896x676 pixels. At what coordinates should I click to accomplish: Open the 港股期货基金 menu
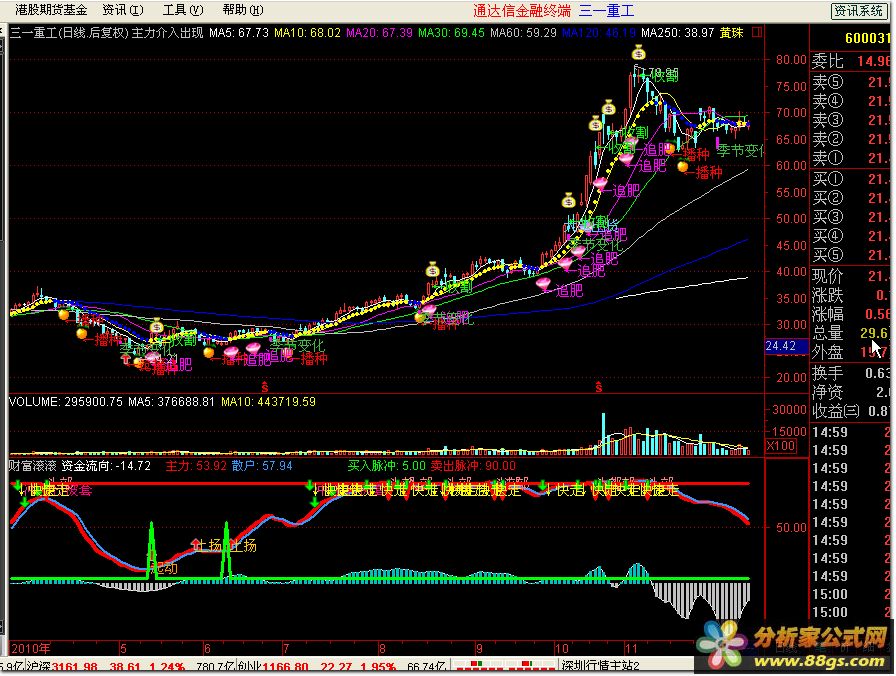(50, 10)
